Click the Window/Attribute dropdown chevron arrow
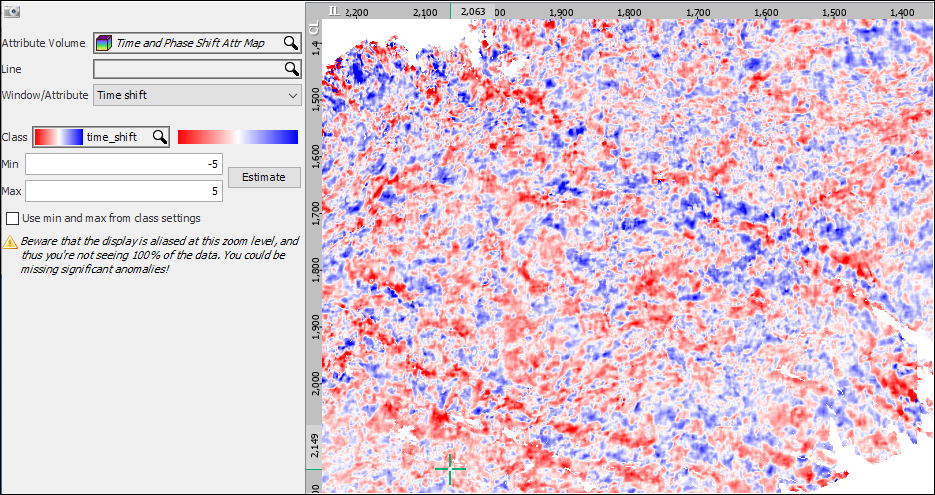The height and width of the screenshot is (495, 935). point(292,95)
